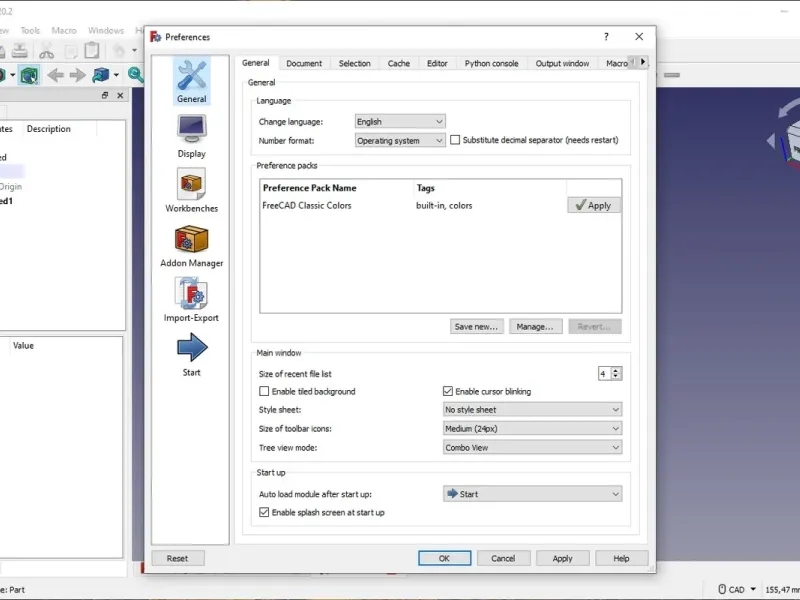The width and height of the screenshot is (800, 600).
Task: Click the link navigation blue cube icon
Action: (101, 76)
